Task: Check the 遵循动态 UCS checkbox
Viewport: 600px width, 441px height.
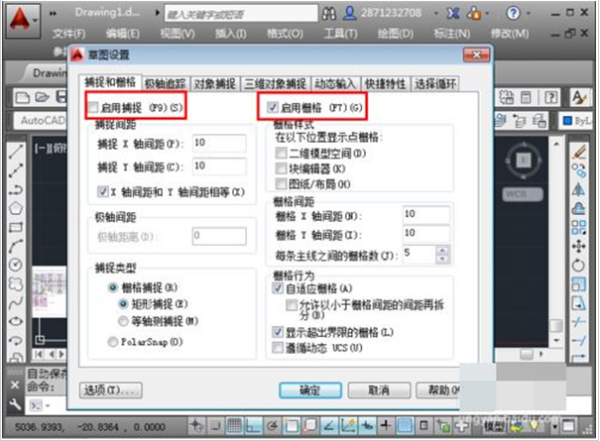Action: point(278,348)
